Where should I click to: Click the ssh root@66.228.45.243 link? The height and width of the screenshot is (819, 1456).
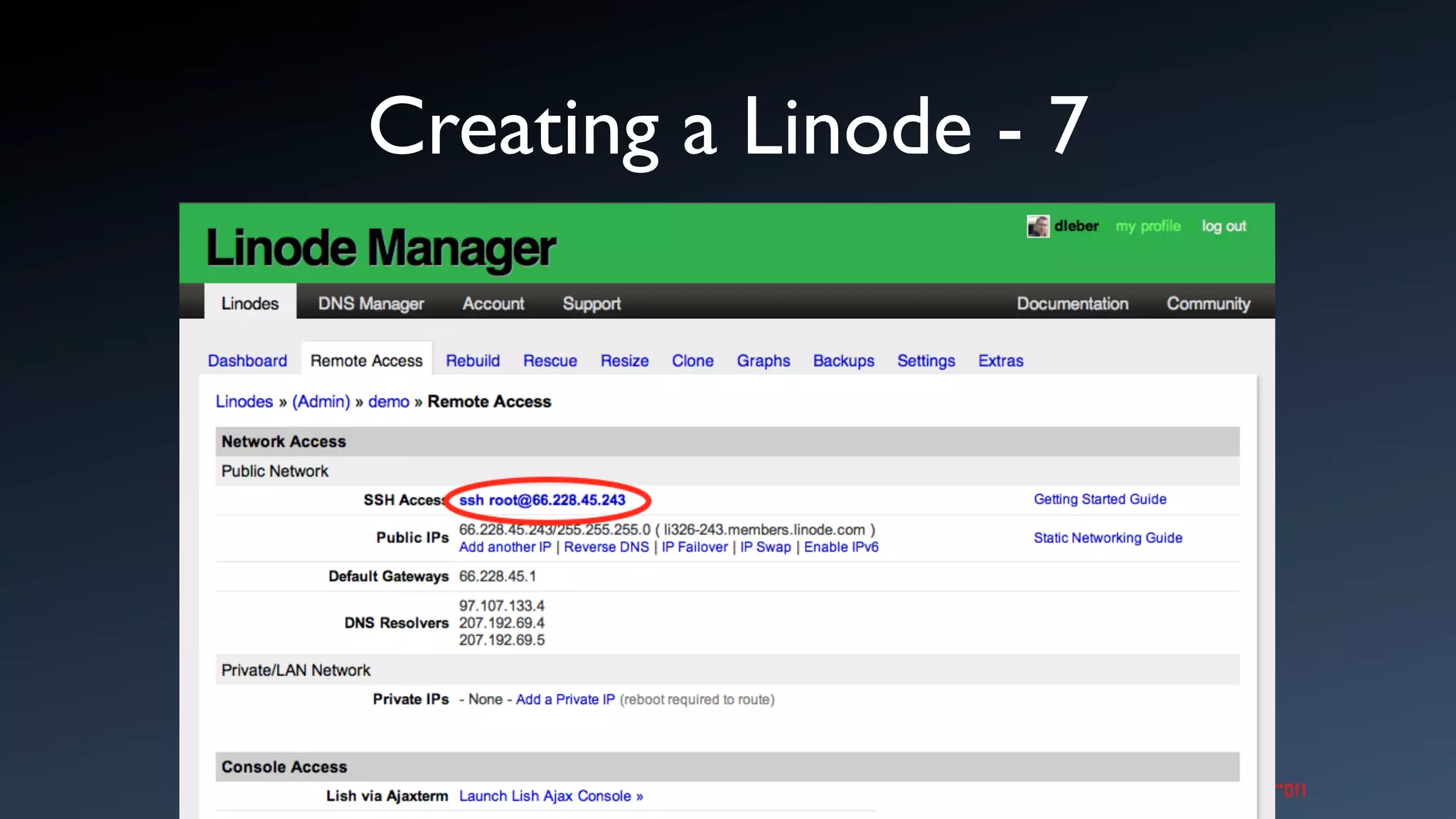tap(542, 500)
